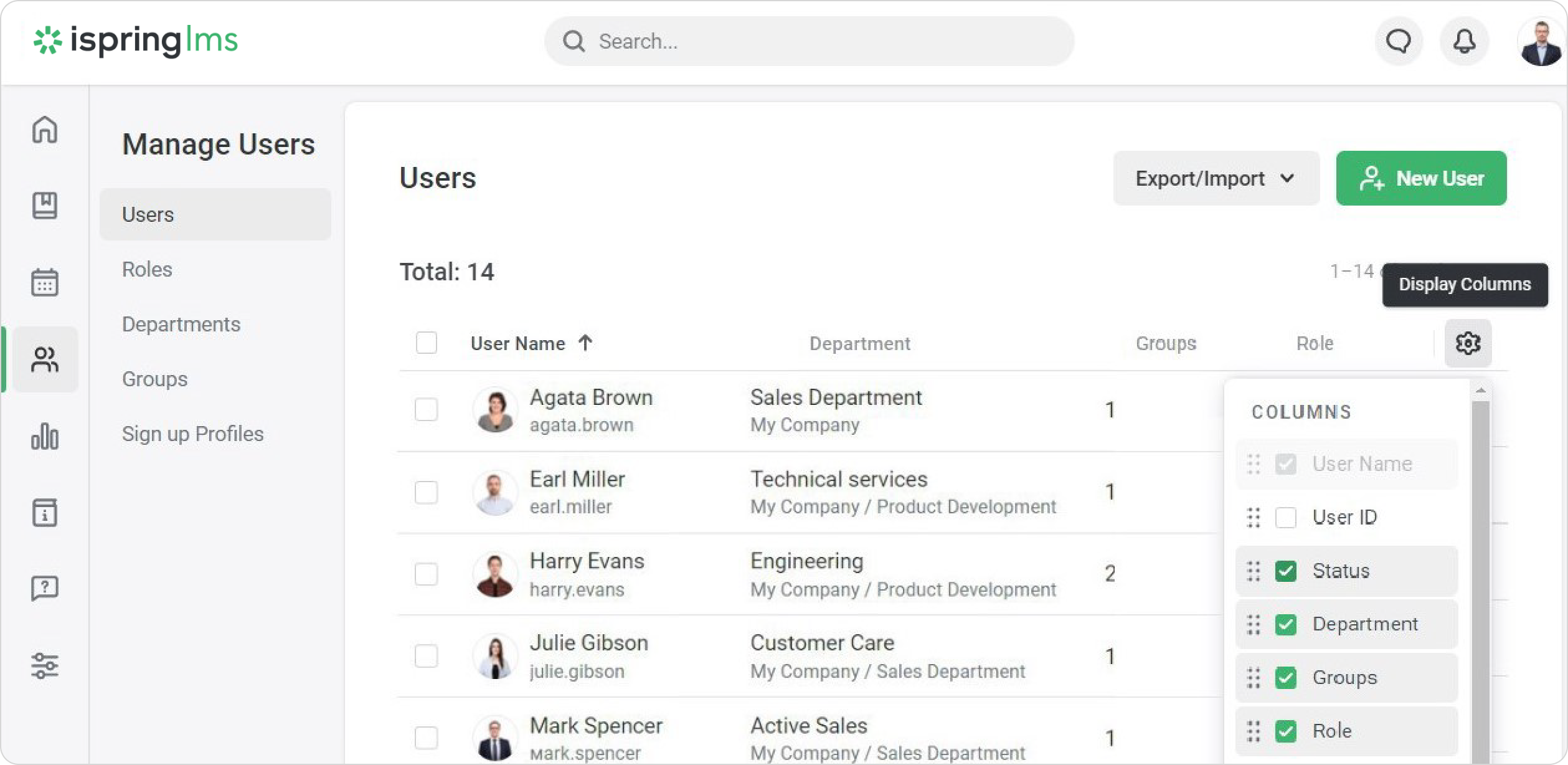
Task: Open the learning content book icon
Action: click(45, 206)
